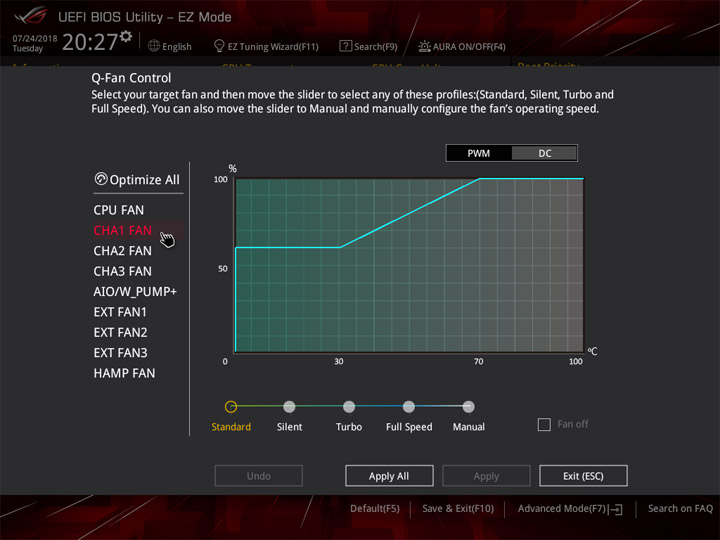
Task: Click fan curve end at 100°C
Action: 583,179
